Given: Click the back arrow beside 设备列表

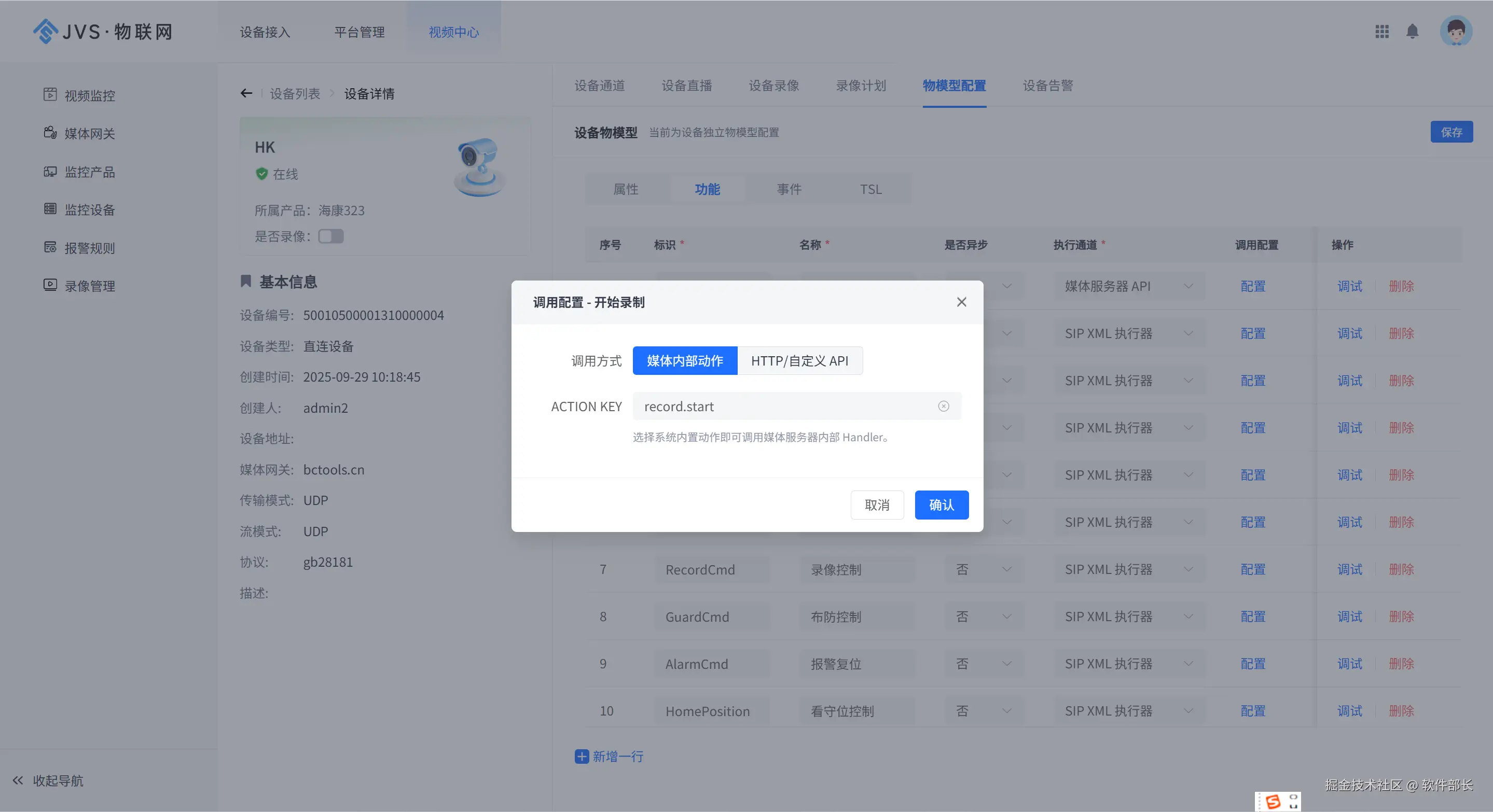Looking at the screenshot, I should 246,93.
